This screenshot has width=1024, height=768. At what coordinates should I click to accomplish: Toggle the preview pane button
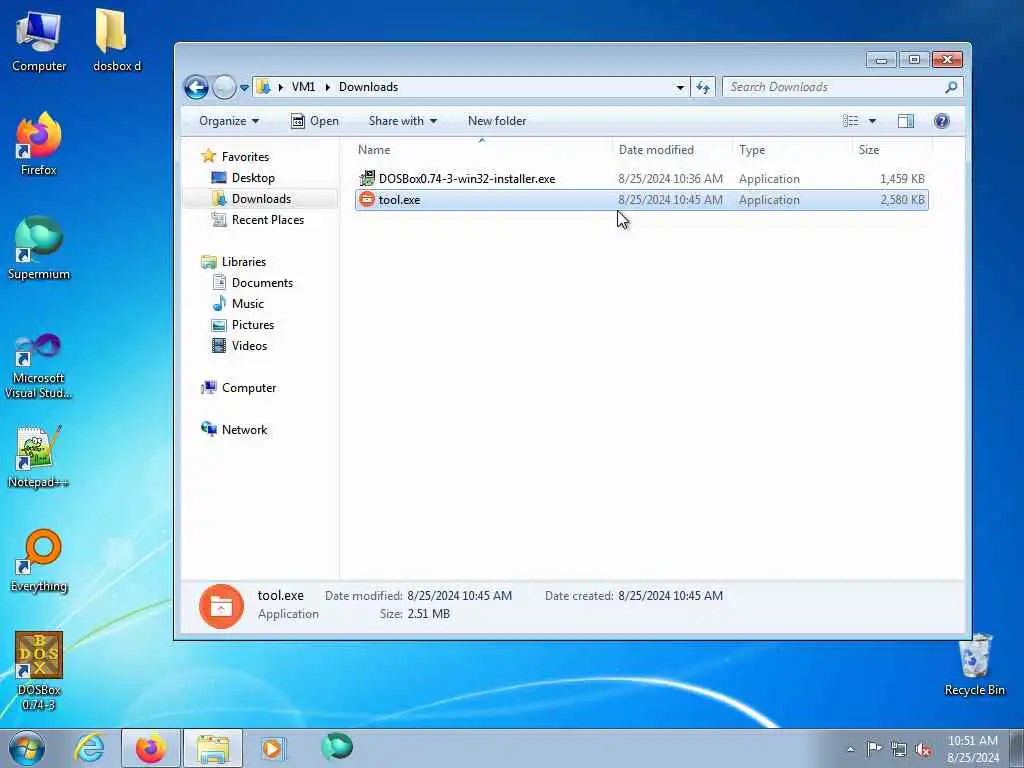tap(906, 121)
